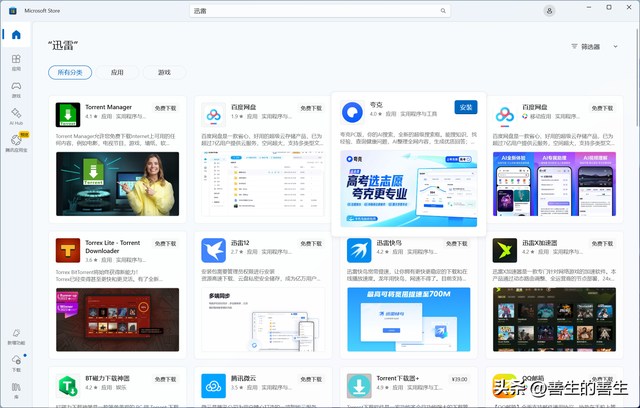
Task: Click the title text 腾讯微云
Action: (x=243, y=378)
